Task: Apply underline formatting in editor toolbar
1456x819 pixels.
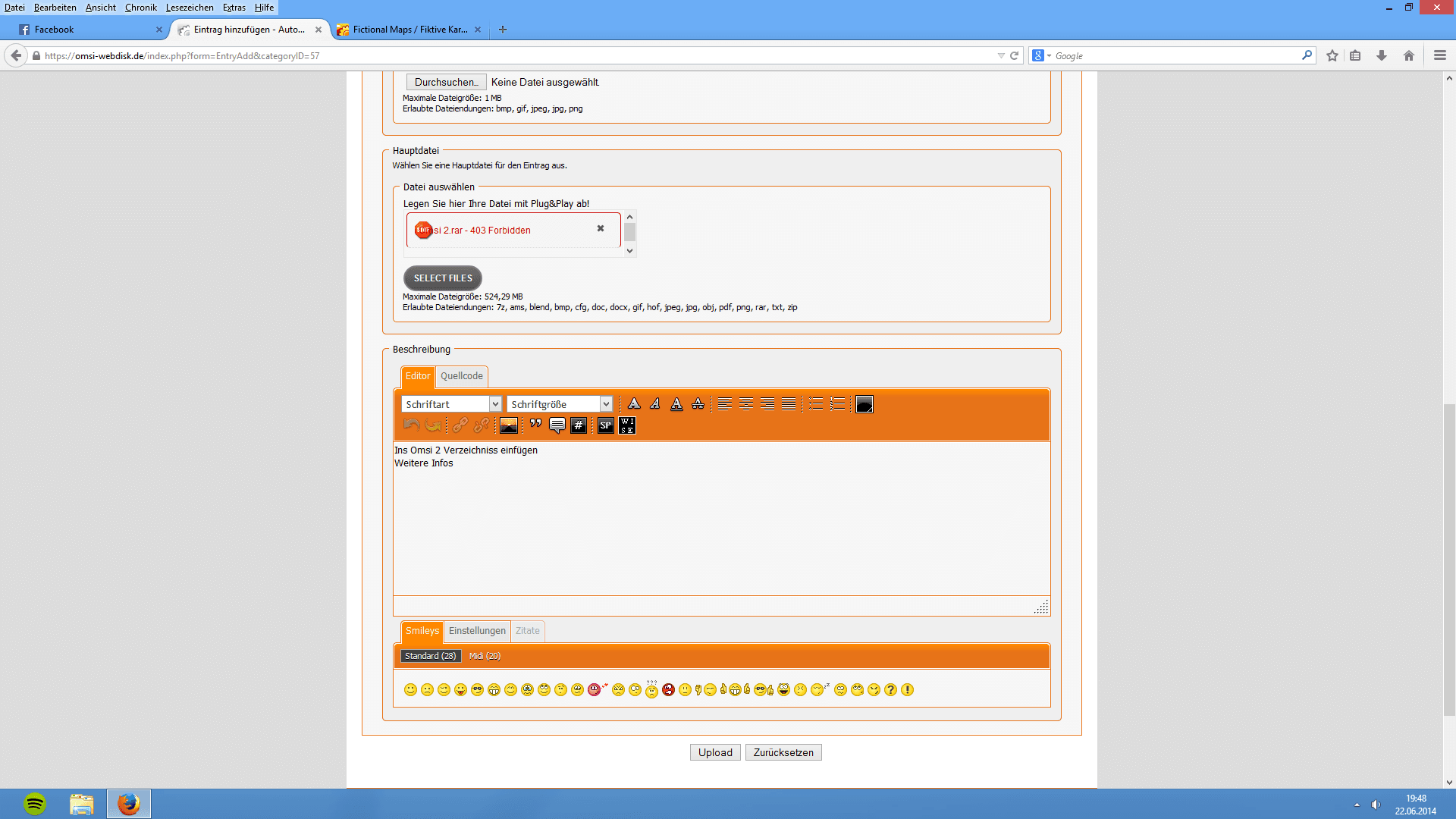Action: [676, 404]
